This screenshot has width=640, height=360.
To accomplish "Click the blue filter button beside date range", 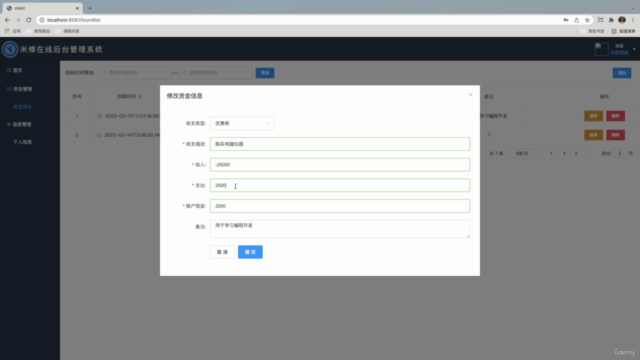I will (x=265, y=73).
